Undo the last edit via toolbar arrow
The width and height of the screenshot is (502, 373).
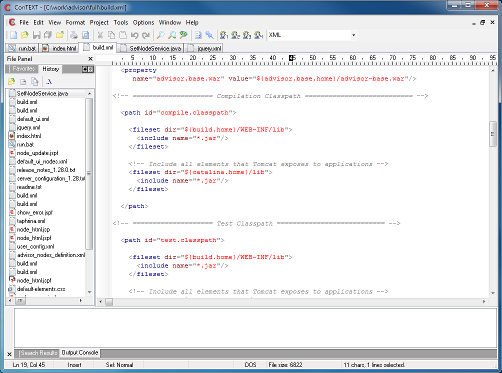[x=135, y=35]
